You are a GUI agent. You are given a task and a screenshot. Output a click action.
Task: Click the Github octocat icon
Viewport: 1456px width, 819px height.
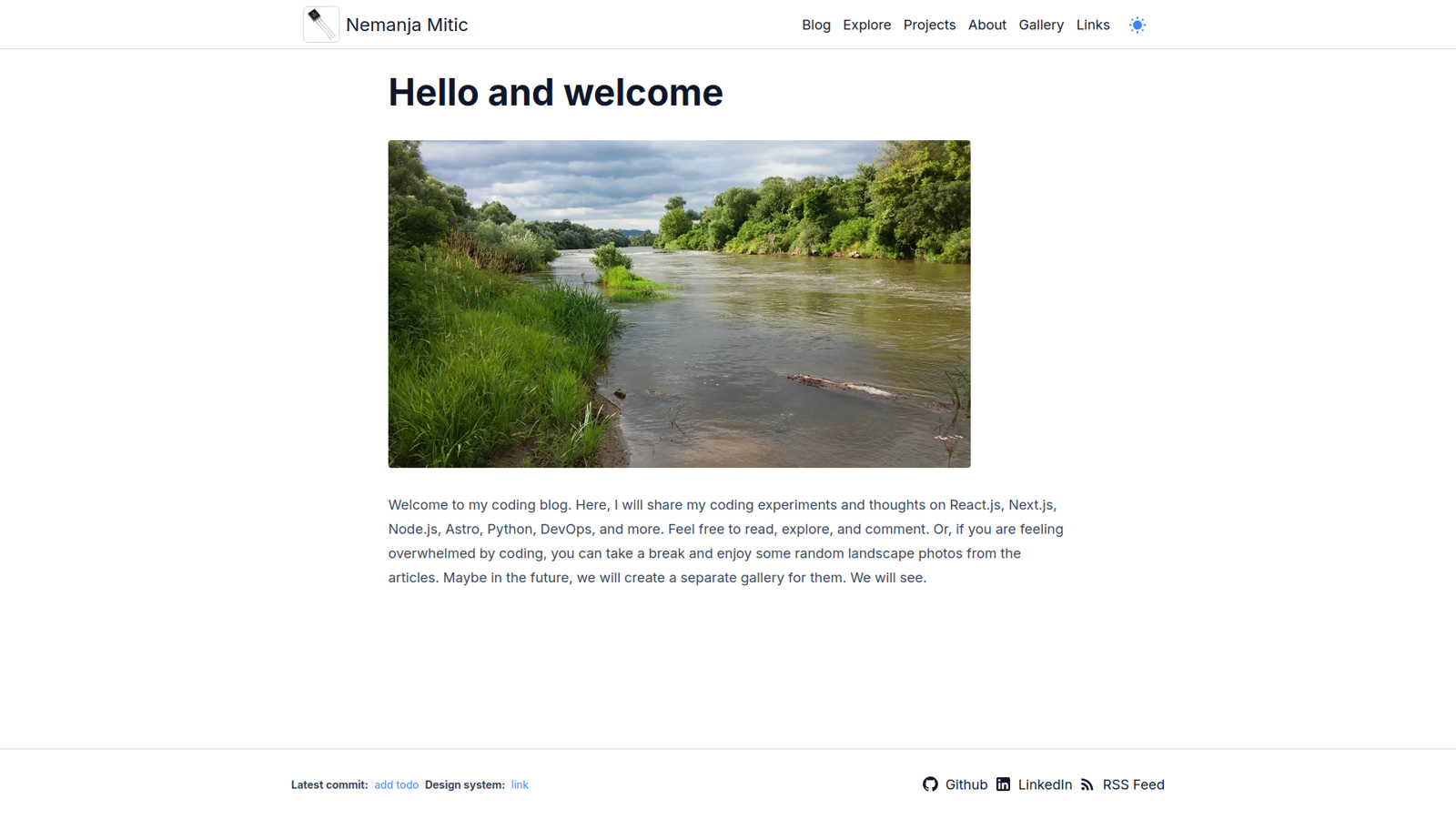click(930, 784)
